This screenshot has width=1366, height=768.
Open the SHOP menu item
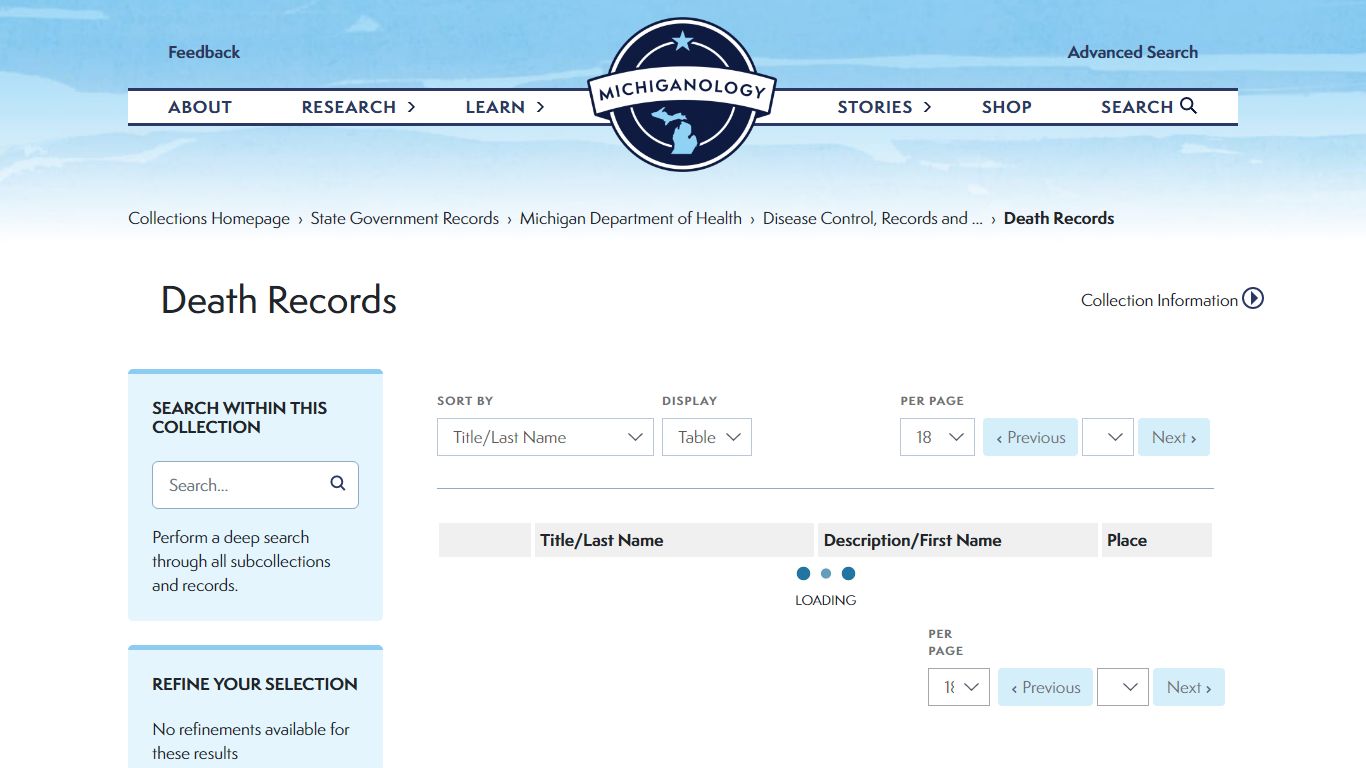1006,107
